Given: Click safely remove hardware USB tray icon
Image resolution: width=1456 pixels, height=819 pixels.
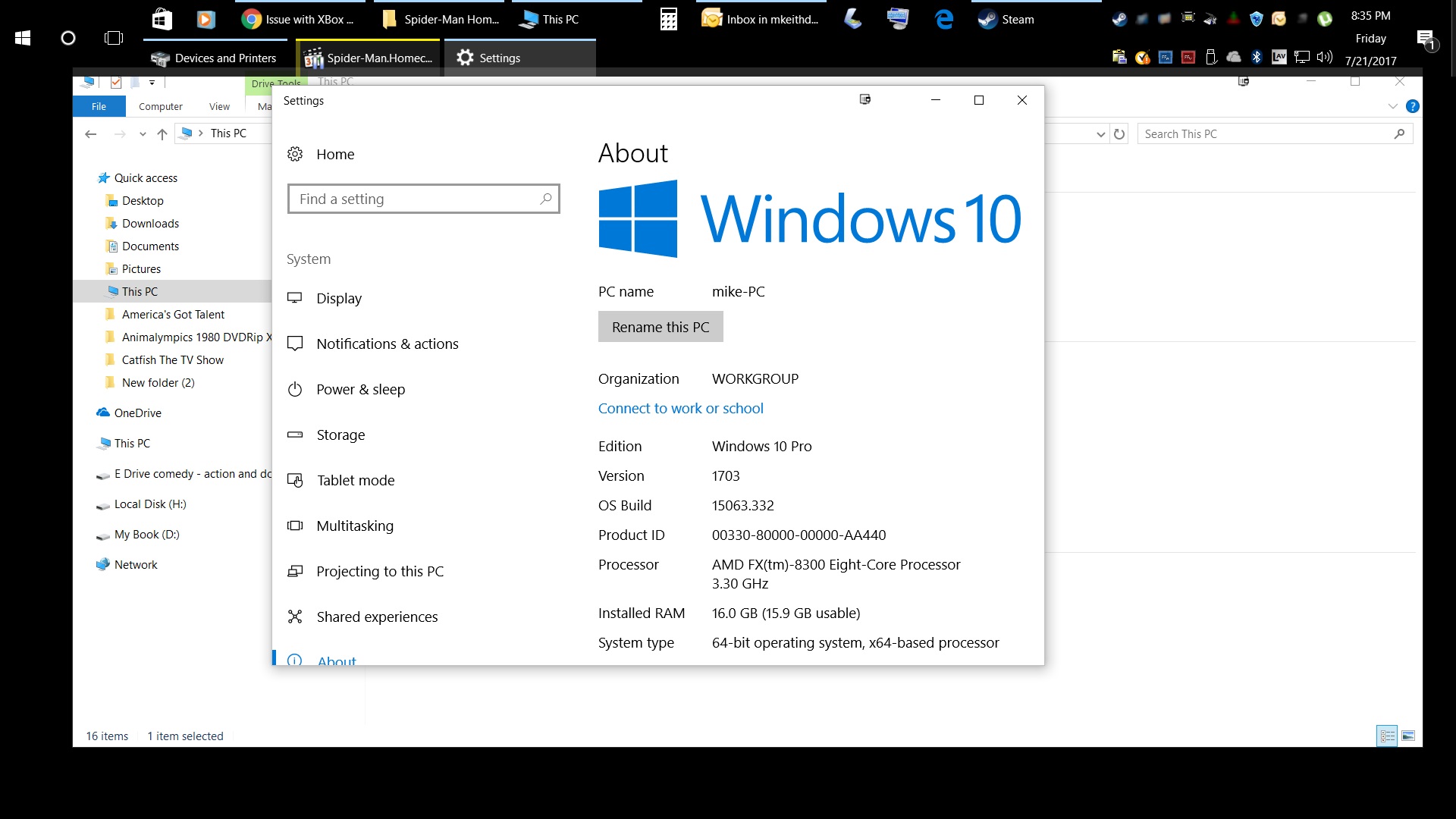Looking at the screenshot, I should (x=1211, y=57).
